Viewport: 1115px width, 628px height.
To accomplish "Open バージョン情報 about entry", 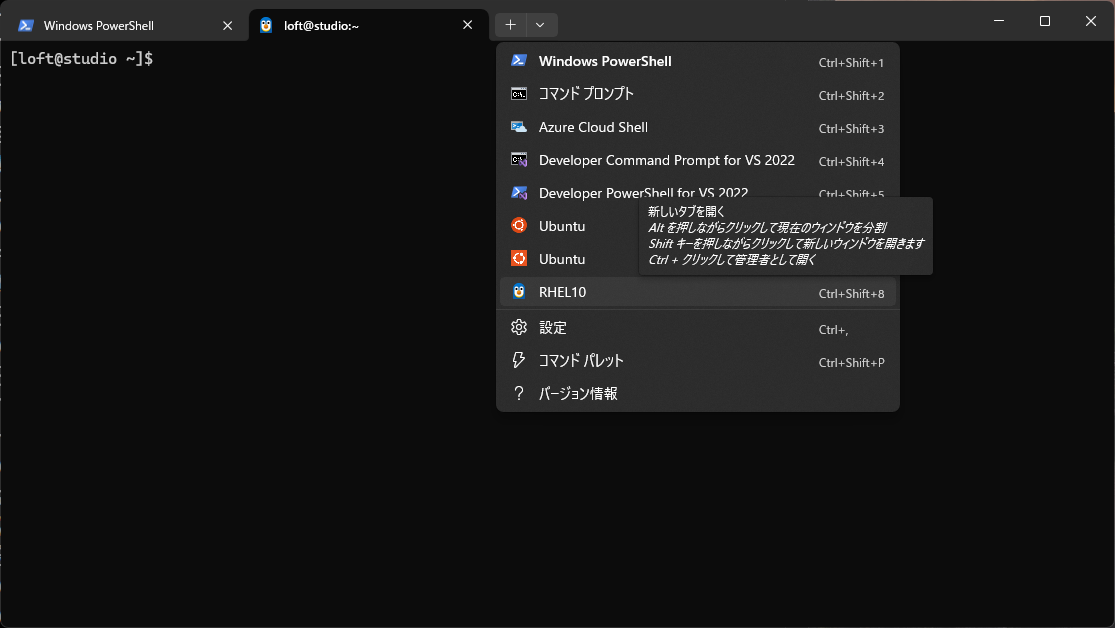I will [698, 393].
